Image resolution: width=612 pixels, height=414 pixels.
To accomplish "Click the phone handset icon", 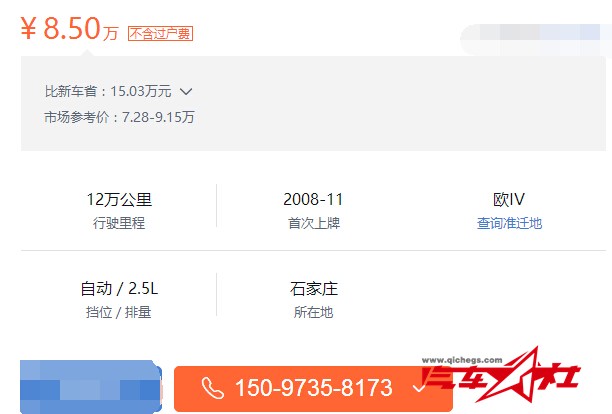I will coord(212,388).
